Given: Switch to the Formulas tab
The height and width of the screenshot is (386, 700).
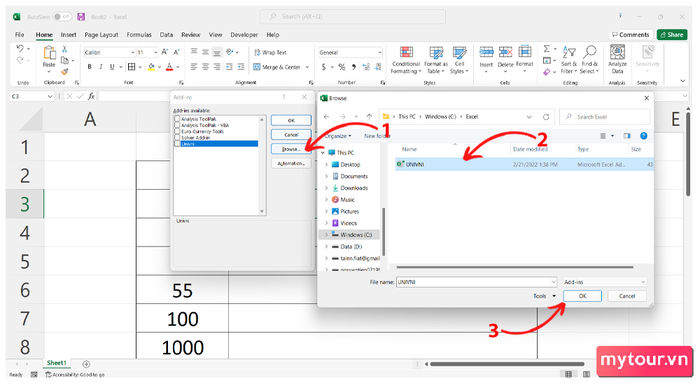Looking at the screenshot, I should pyautogui.click(x=139, y=35).
